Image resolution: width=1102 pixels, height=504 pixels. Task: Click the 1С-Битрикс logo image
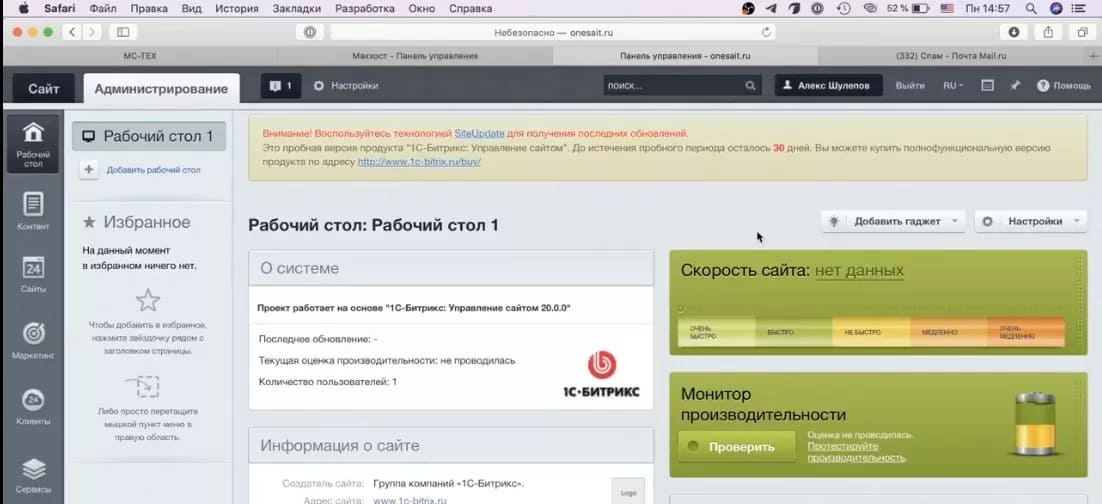point(602,374)
